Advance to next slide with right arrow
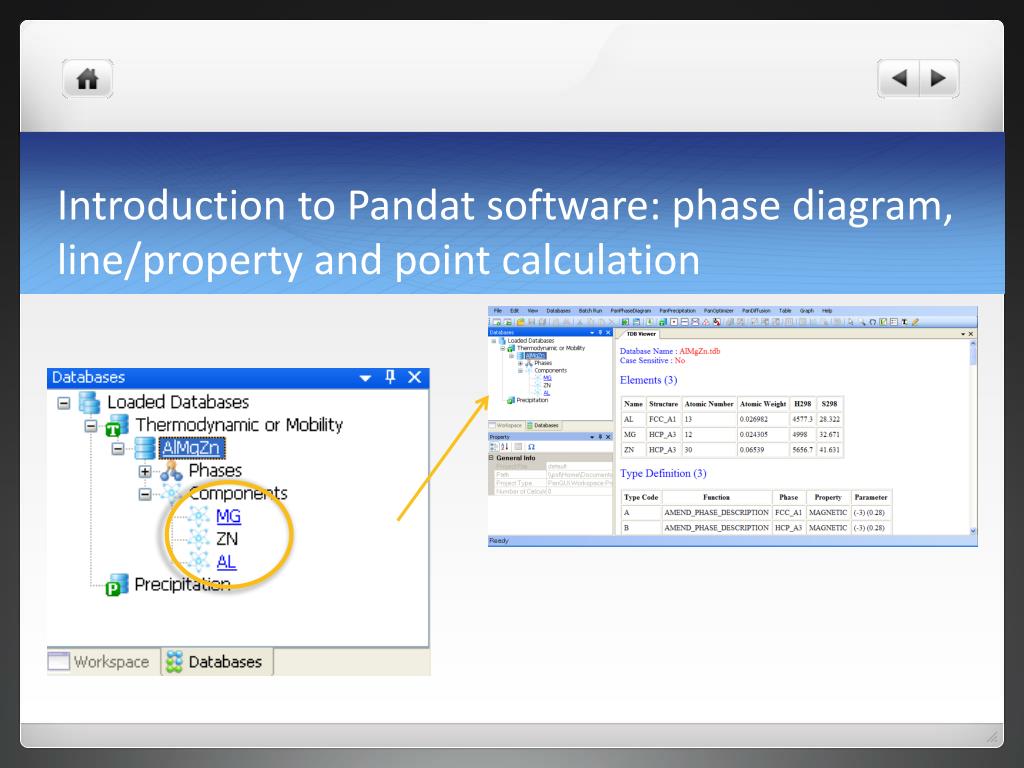Image resolution: width=1024 pixels, height=768 pixels. pyautogui.click(x=938, y=78)
